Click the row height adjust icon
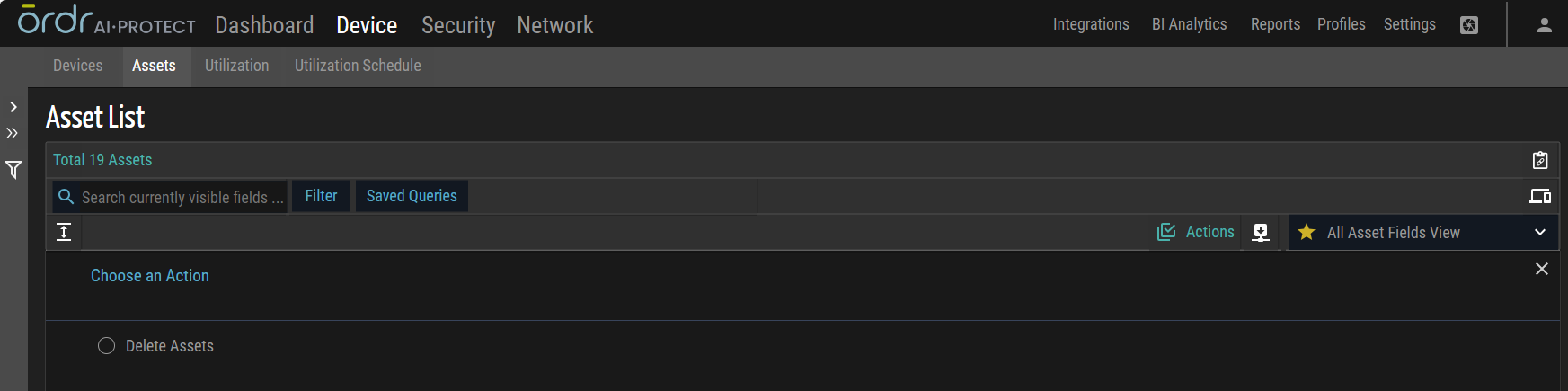1568x391 pixels. (x=64, y=232)
